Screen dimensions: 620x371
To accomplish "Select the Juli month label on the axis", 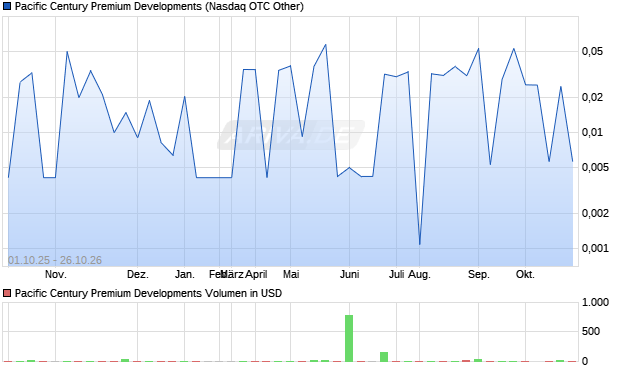I will click(x=396, y=274).
